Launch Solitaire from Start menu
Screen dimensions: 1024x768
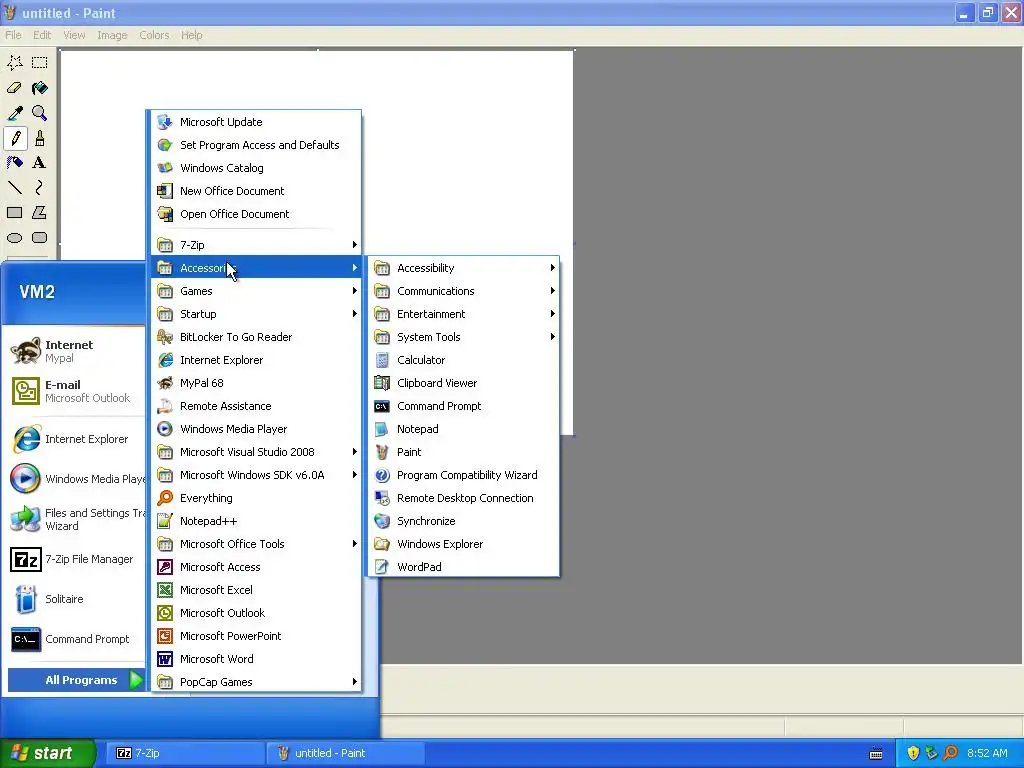[x=75, y=599]
